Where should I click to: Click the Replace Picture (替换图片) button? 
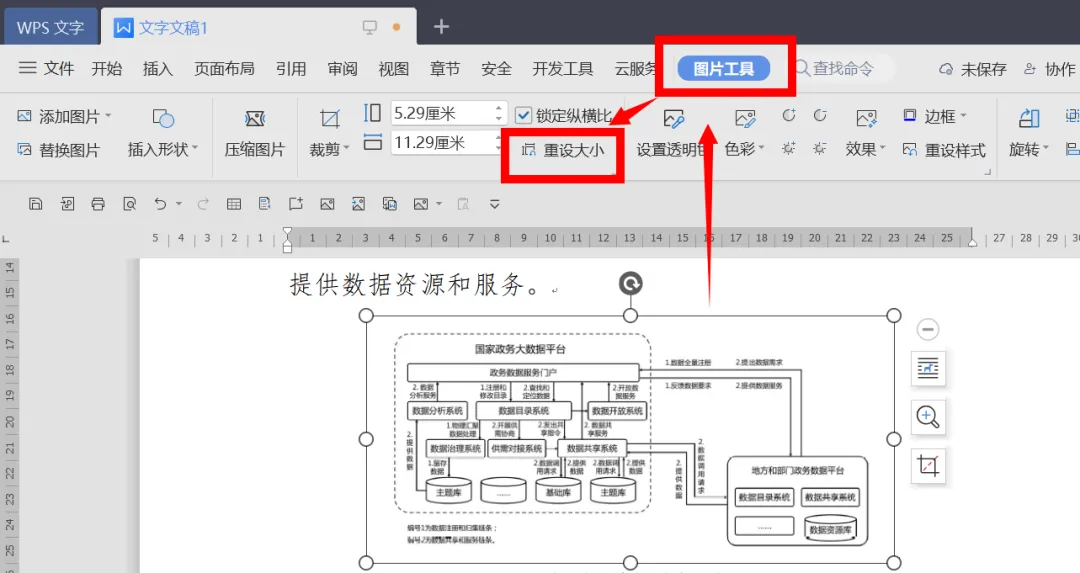click(59, 149)
